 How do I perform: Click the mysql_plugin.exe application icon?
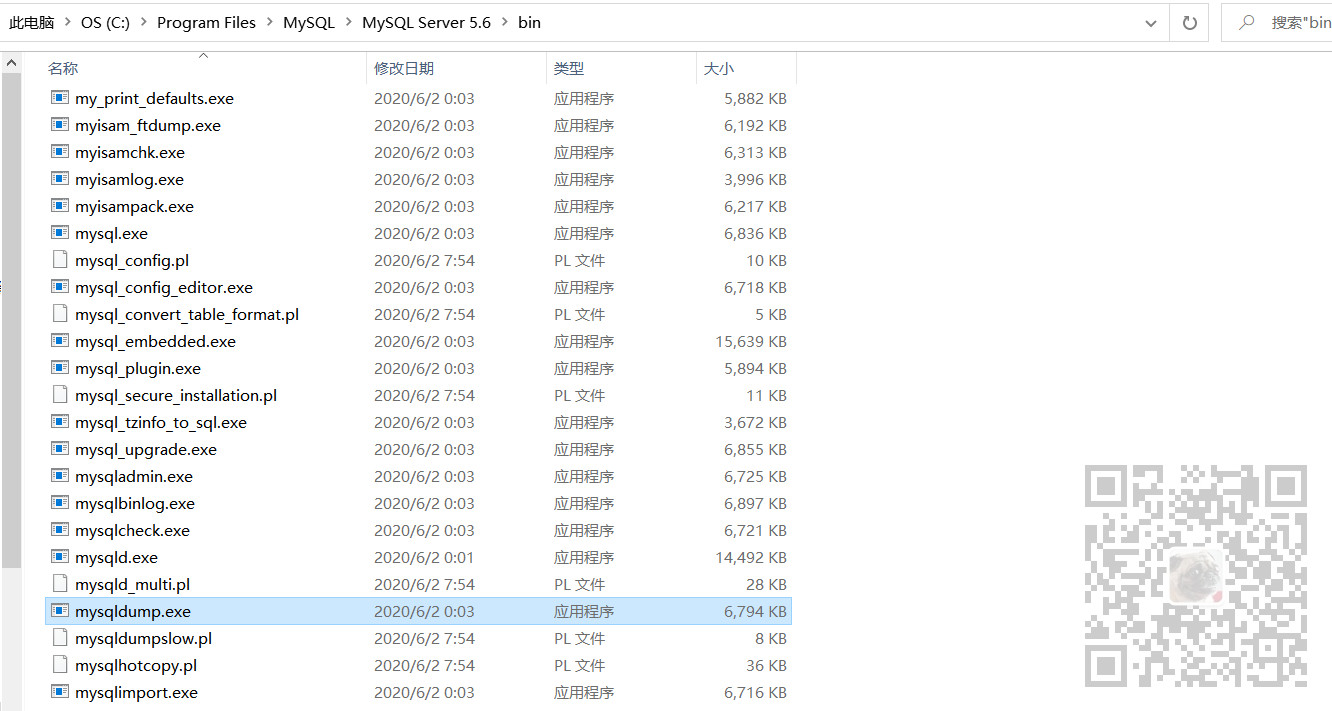click(60, 368)
